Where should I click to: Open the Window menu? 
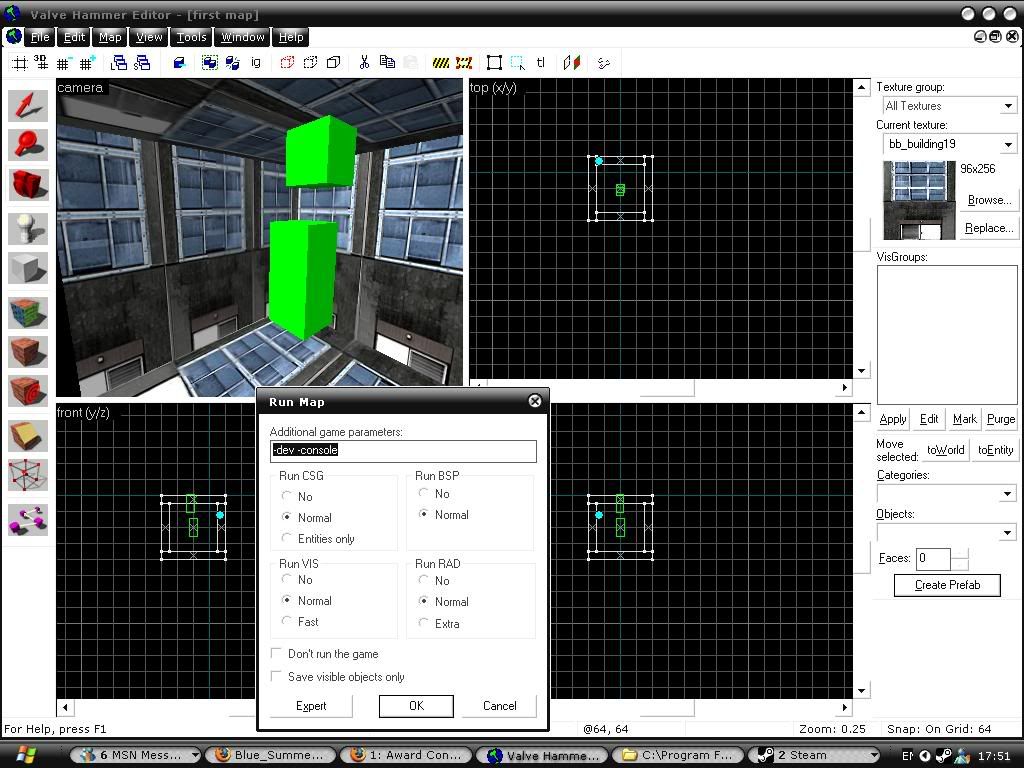(x=242, y=37)
